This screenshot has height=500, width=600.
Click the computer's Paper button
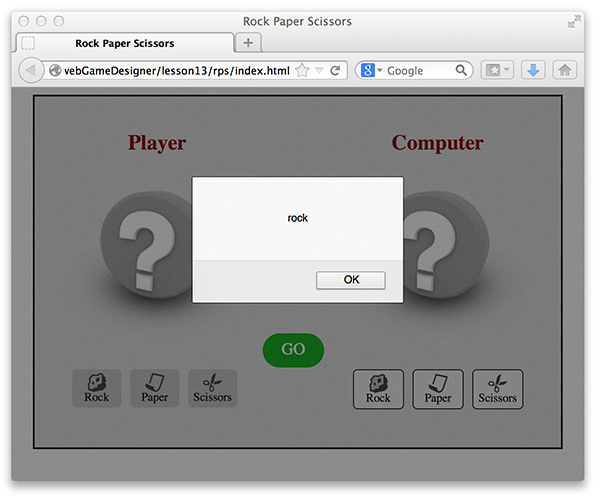(x=438, y=389)
